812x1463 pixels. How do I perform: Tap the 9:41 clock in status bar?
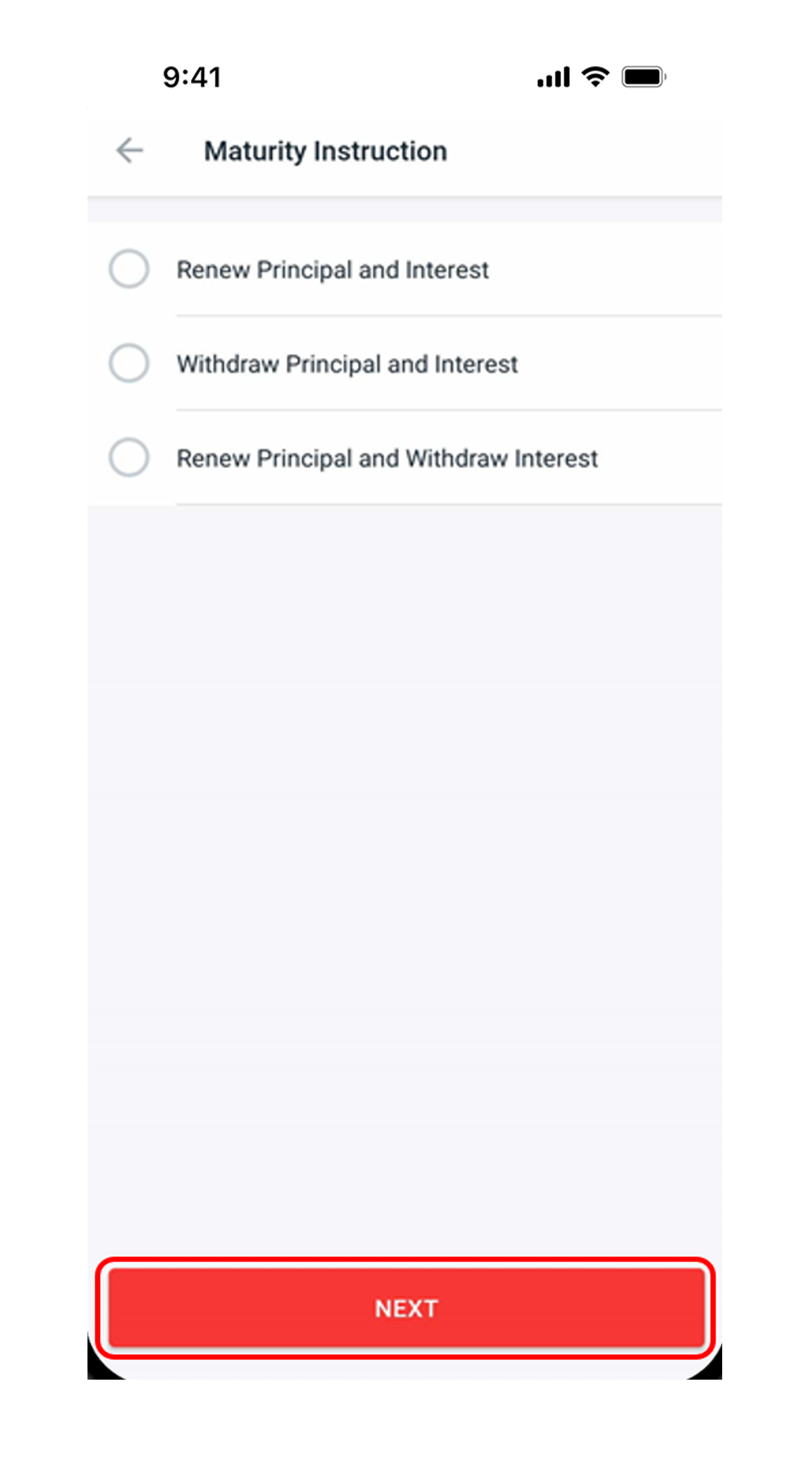point(192,77)
